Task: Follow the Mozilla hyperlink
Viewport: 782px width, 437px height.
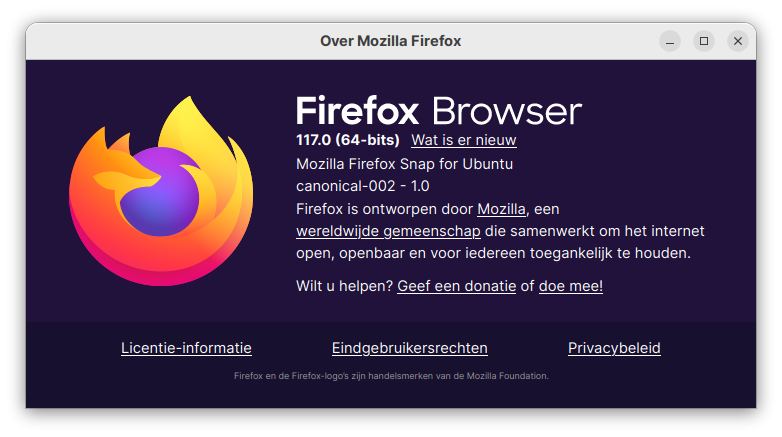Action: click(x=501, y=209)
